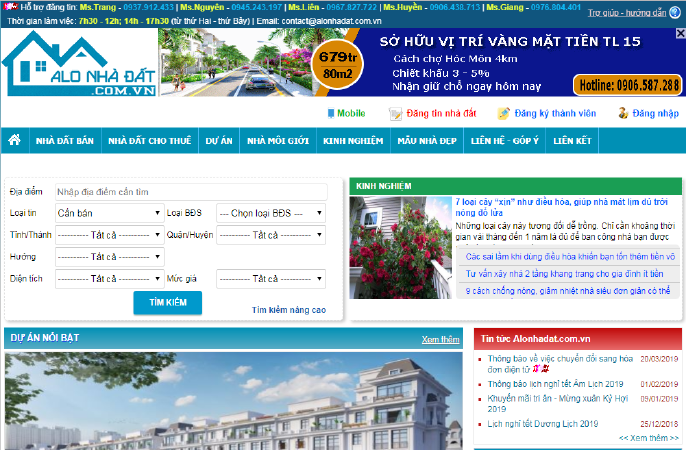Expand the Mức giá dropdown
The image size is (686, 450).
[x=271, y=279]
